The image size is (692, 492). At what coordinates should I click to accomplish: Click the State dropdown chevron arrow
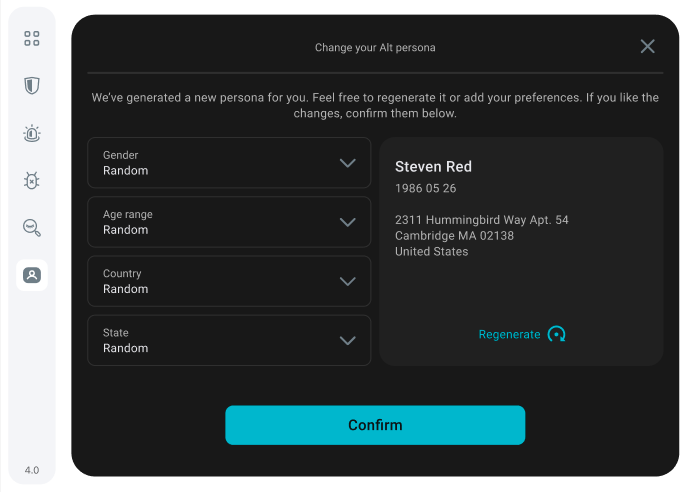[x=348, y=340]
